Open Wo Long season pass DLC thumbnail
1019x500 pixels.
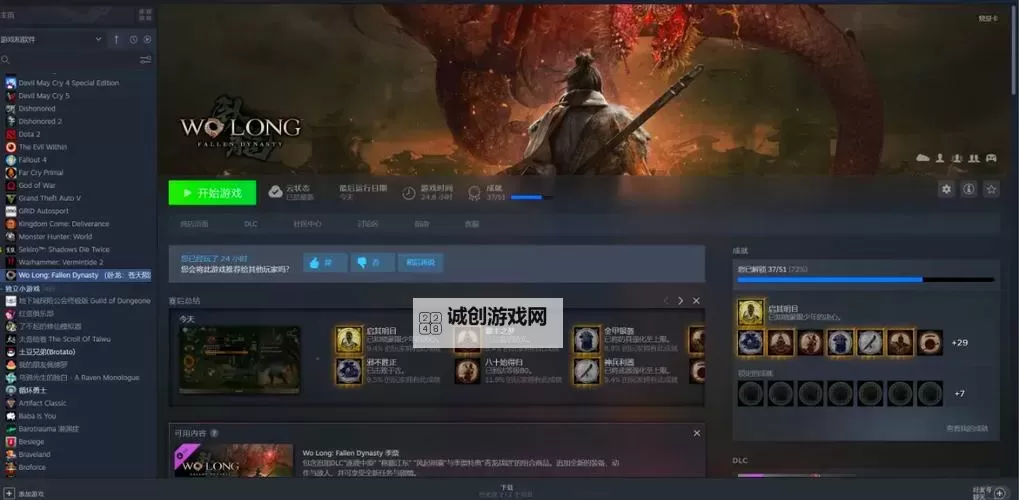tap(234, 461)
